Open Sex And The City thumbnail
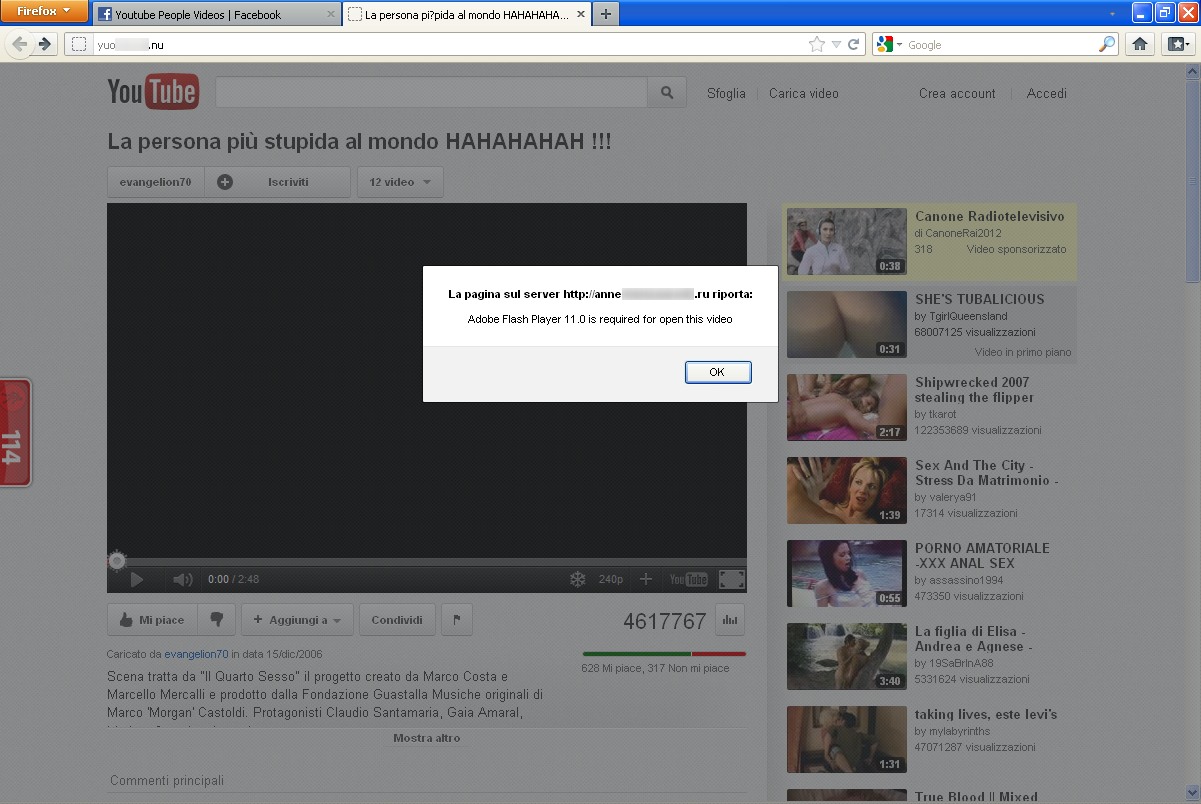Viewport: 1201px width, 804px height. (847, 490)
